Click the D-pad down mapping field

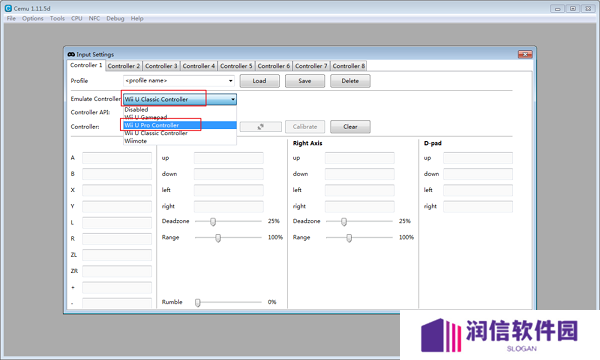[478, 174]
